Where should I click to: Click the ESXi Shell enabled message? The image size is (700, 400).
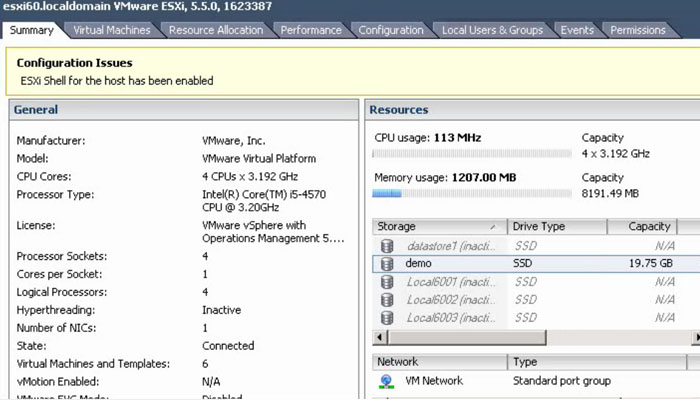[x=117, y=81]
